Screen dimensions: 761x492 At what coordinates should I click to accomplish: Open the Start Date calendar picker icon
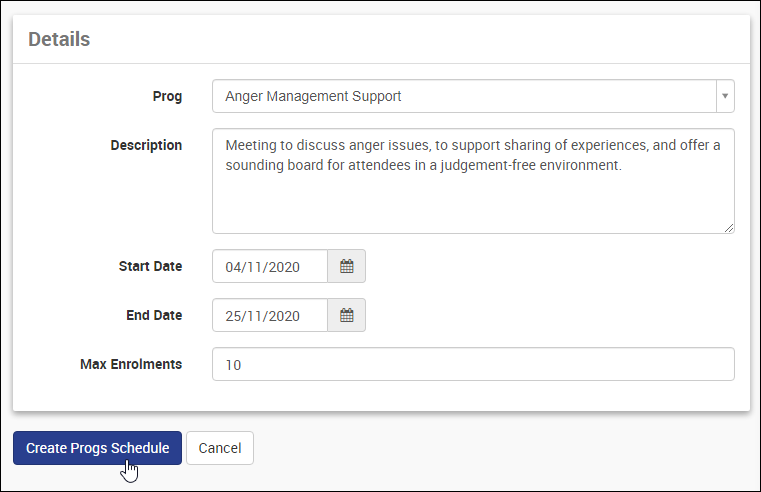347,266
